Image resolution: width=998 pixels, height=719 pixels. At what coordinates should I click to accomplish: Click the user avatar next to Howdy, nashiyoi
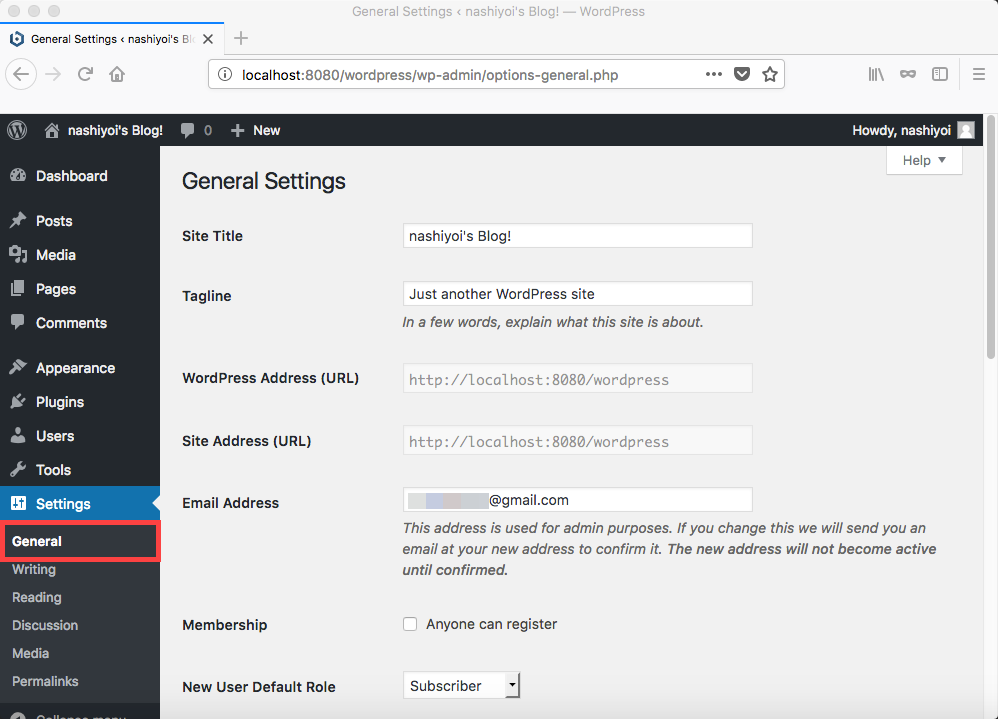(x=966, y=130)
